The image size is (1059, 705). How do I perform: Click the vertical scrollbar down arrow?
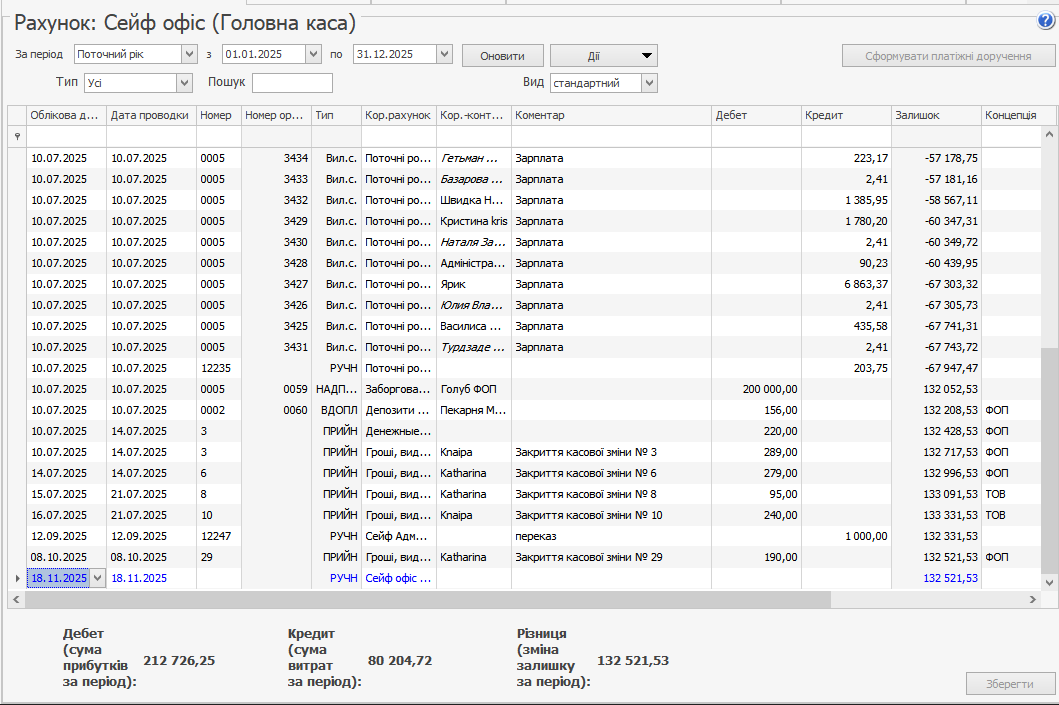[1048, 581]
